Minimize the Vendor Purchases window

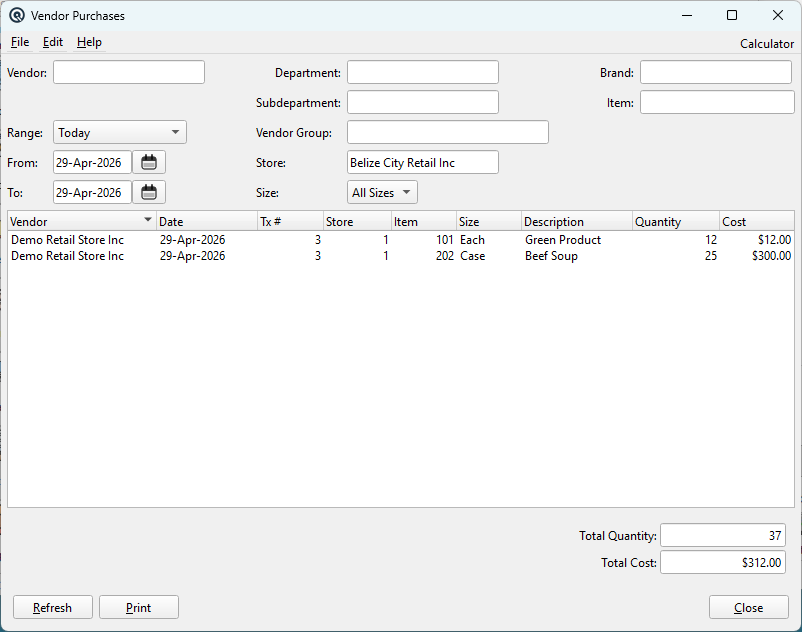[687, 15]
